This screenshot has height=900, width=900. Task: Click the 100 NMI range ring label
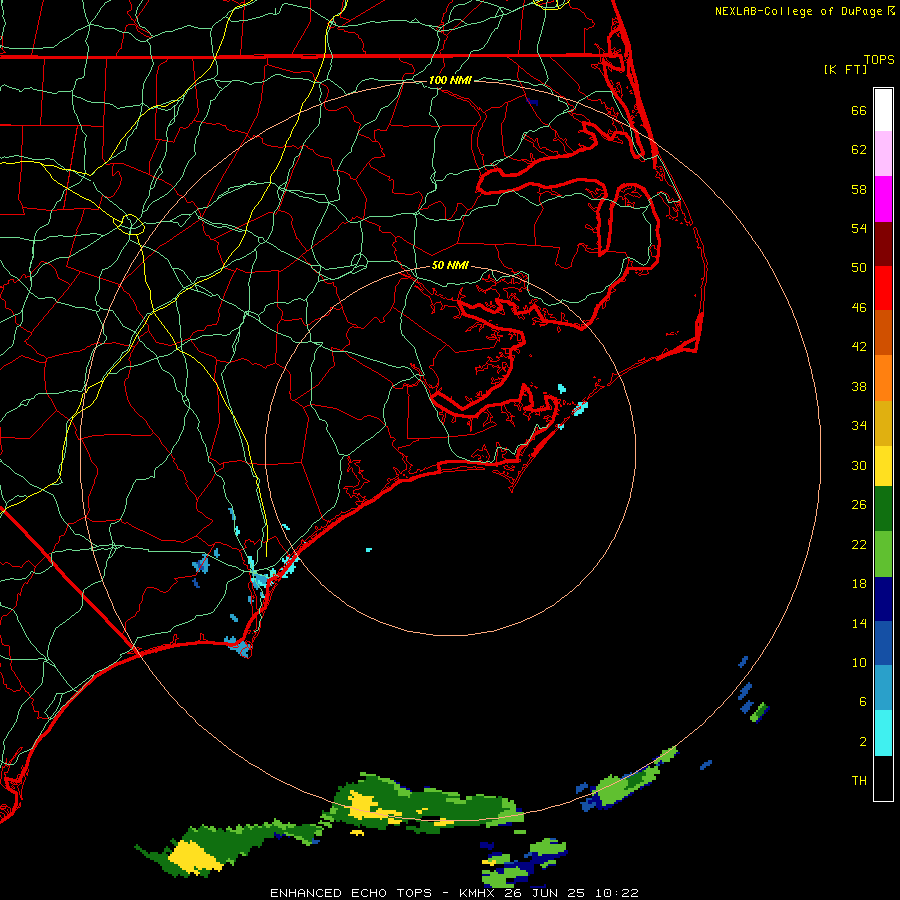[x=450, y=80]
